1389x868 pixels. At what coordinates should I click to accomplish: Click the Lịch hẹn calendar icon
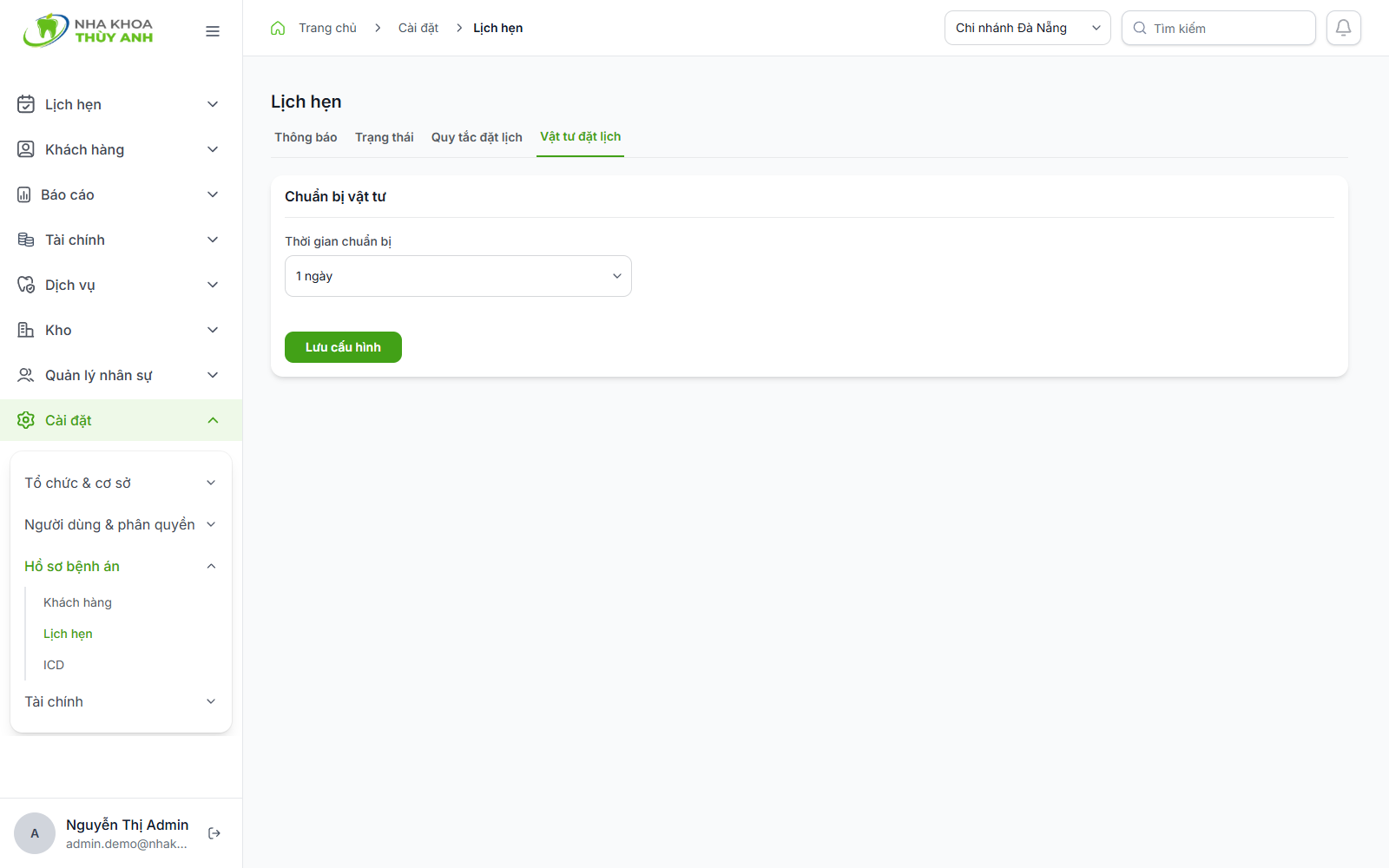[x=26, y=104]
